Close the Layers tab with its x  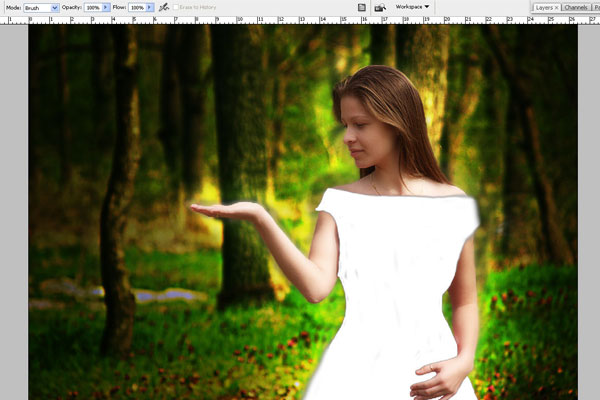pos(556,7)
